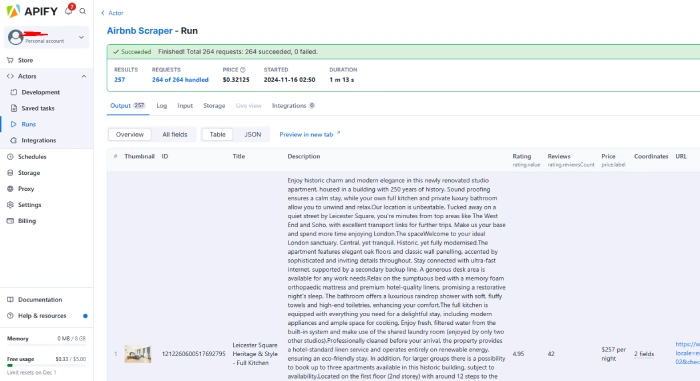Viewport: 700px width, 381px height.
Task: Click the listing thumbnail in row 1
Action: [138, 354]
